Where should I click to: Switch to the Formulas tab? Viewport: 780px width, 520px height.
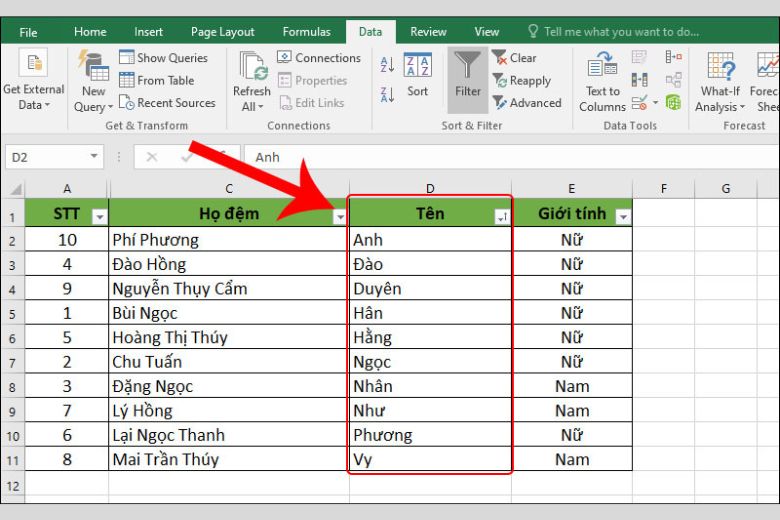[306, 32]
